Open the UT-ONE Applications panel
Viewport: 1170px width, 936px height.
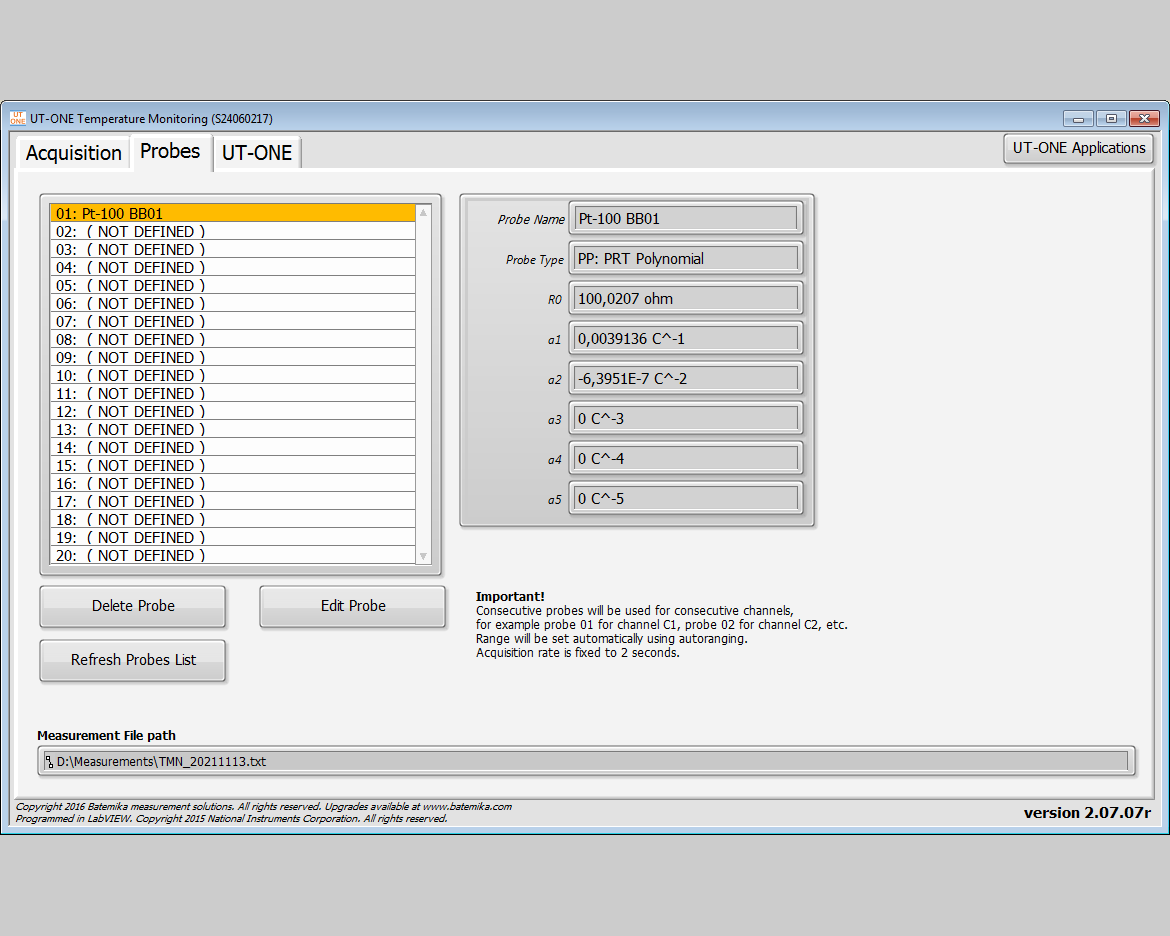(x=1078, y=148)
